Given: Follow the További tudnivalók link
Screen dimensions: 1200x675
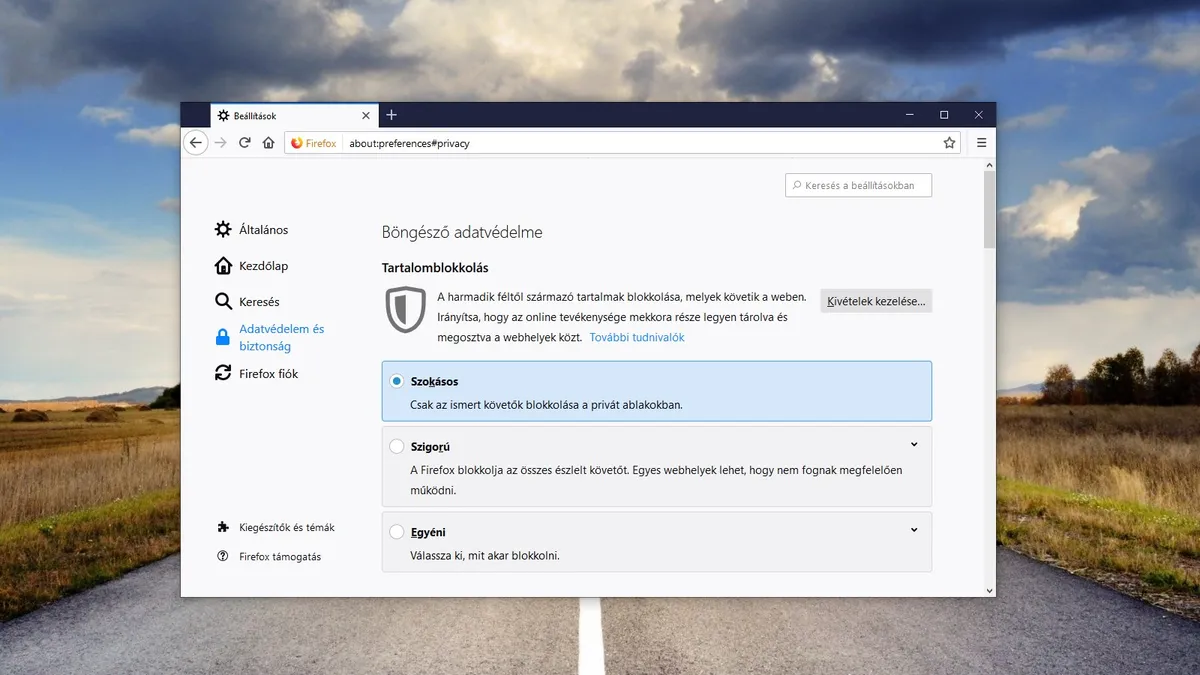Looking at the screenshot, I should pyautogui.click(x=637, y=337).
